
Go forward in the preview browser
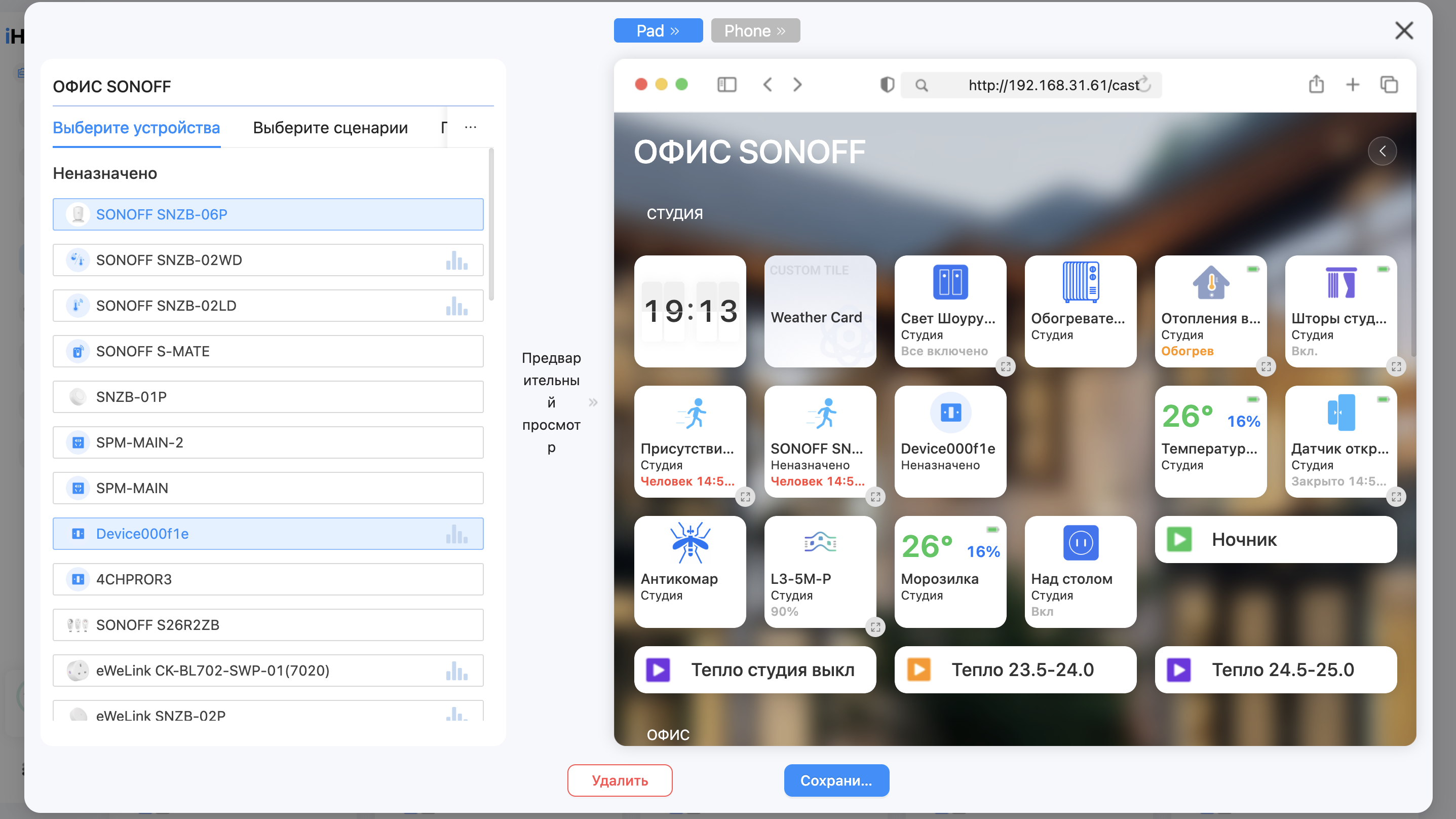797,85
